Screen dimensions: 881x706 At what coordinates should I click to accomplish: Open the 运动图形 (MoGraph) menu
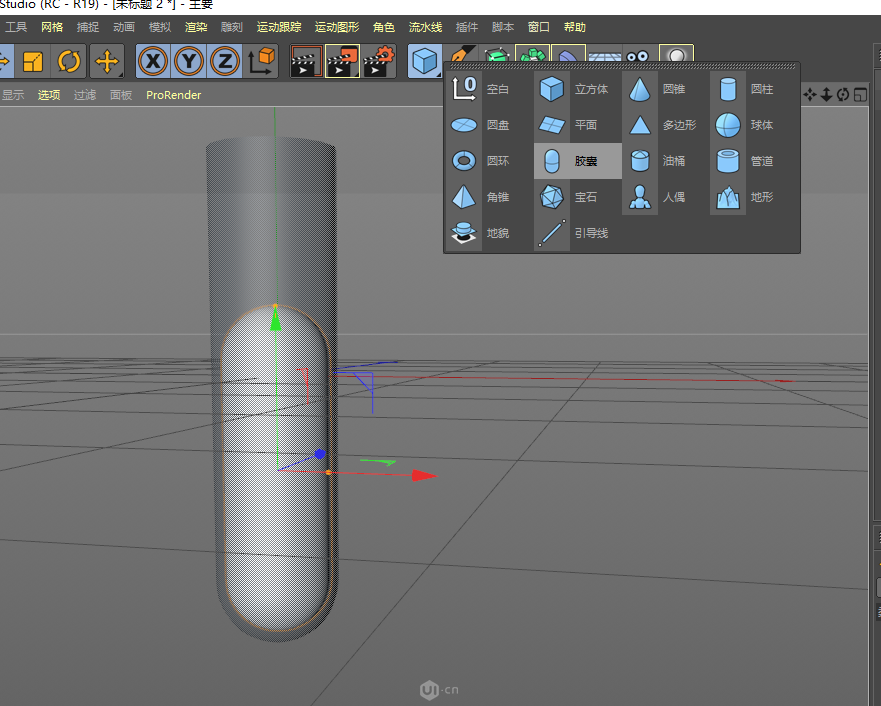coord(337,27)
